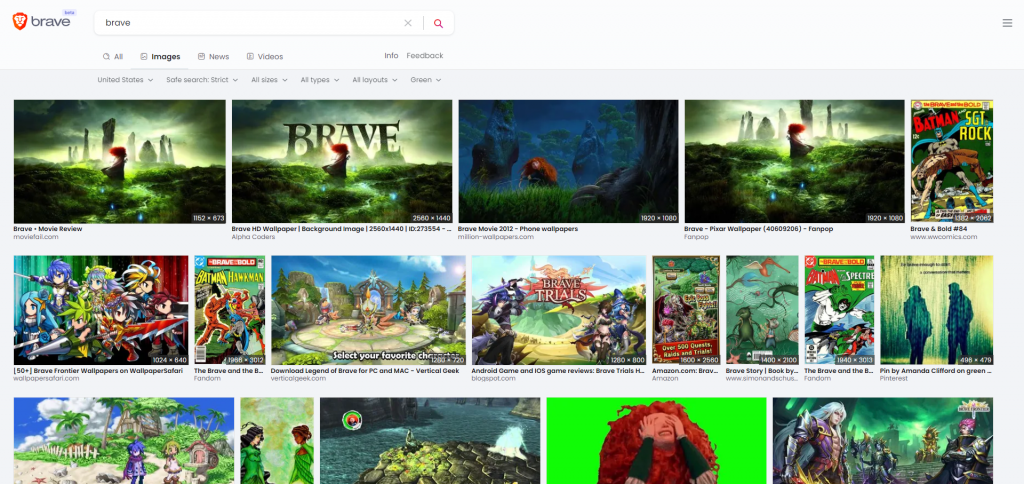Open the All types filter

(320, 80)
